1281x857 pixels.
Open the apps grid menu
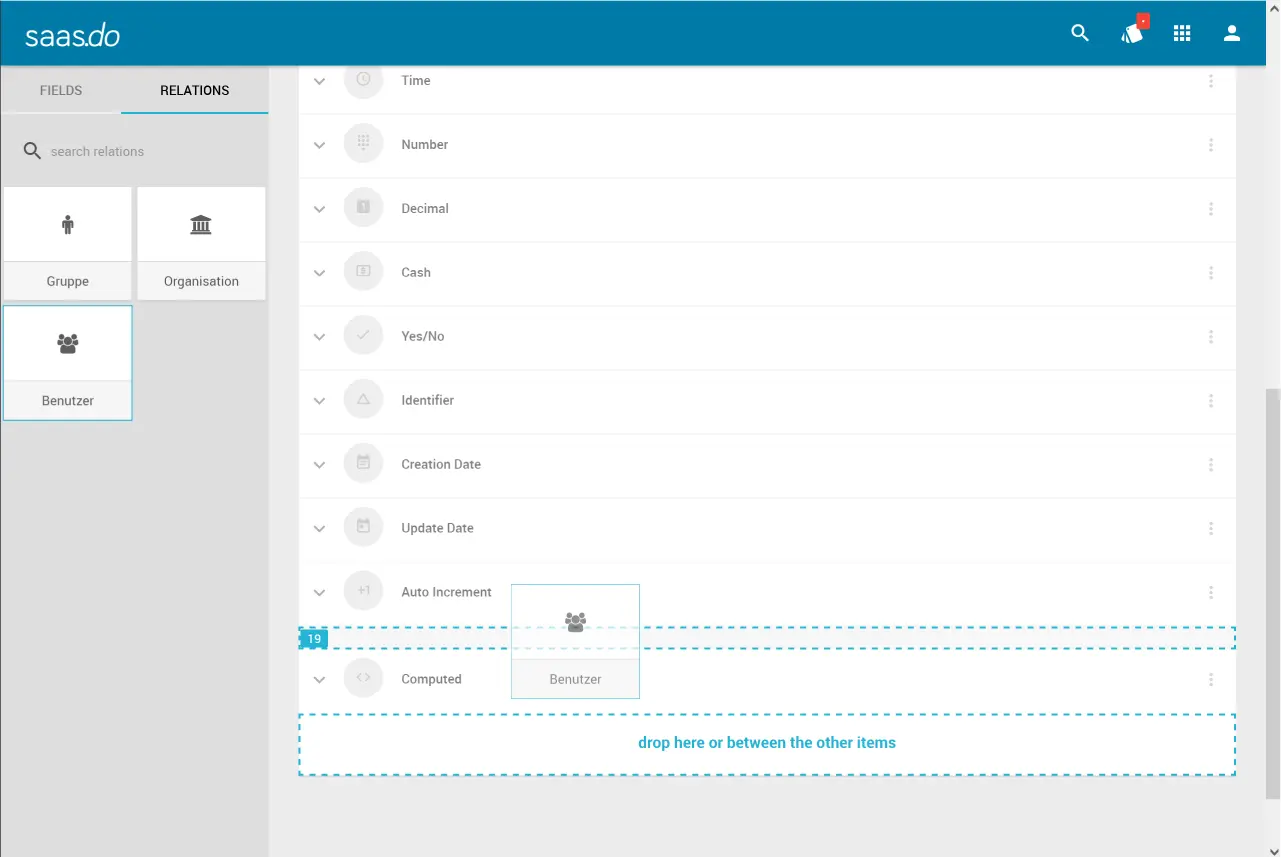click(1182, 33)
